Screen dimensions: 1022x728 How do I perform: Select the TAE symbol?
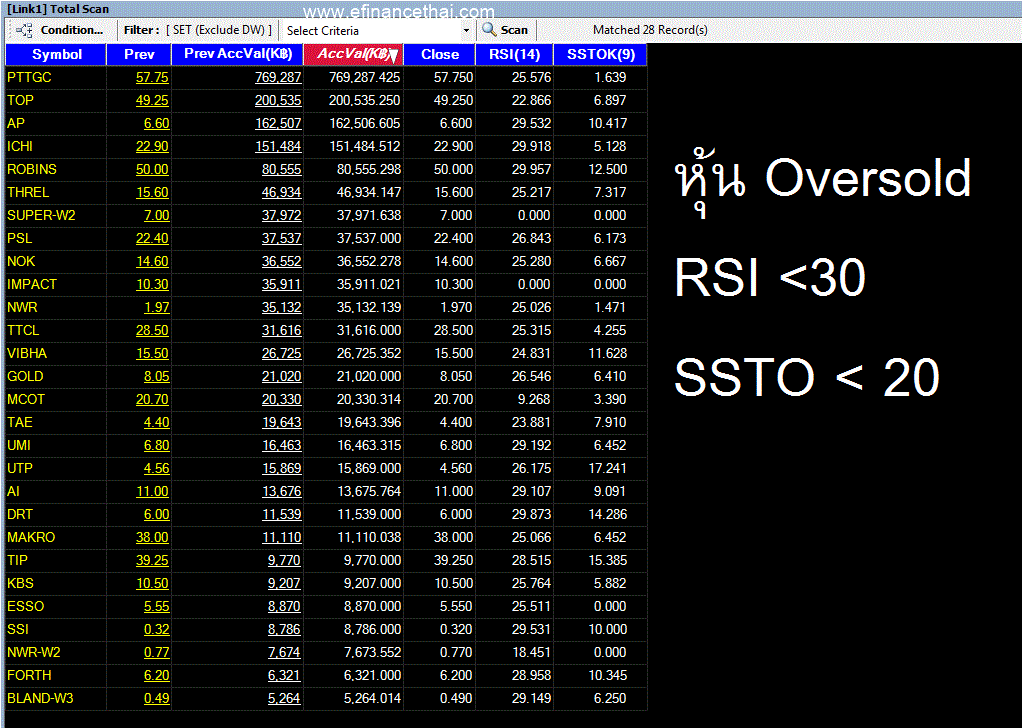20,422
